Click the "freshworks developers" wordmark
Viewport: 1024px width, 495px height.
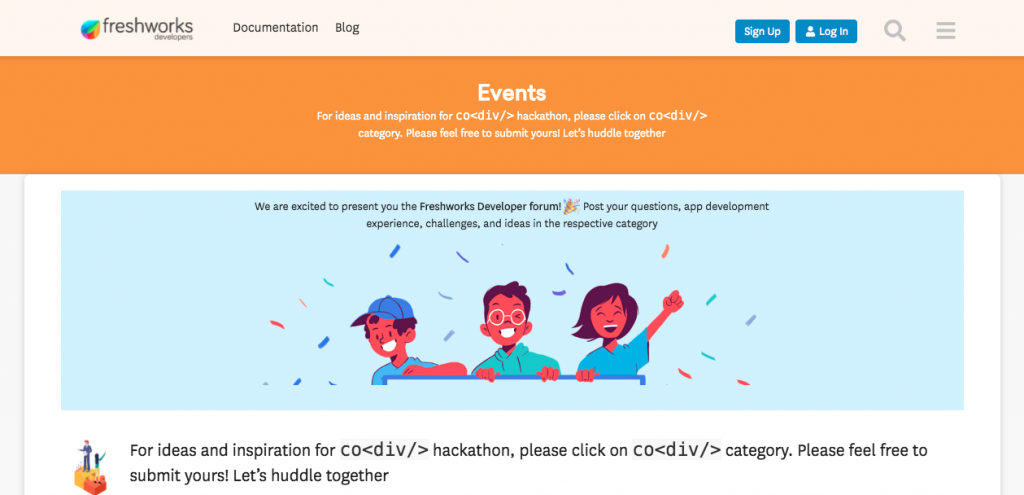(x=148, y=29)
